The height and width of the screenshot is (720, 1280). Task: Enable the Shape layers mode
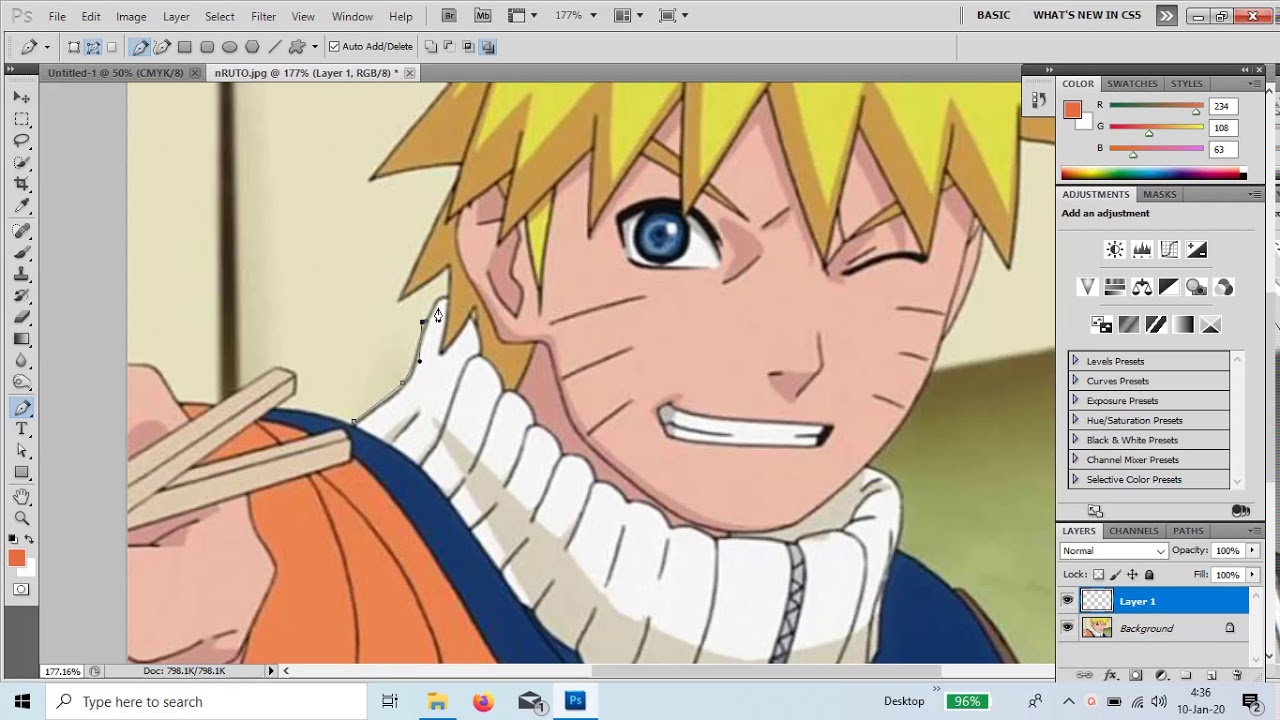(x=74, y=47)
